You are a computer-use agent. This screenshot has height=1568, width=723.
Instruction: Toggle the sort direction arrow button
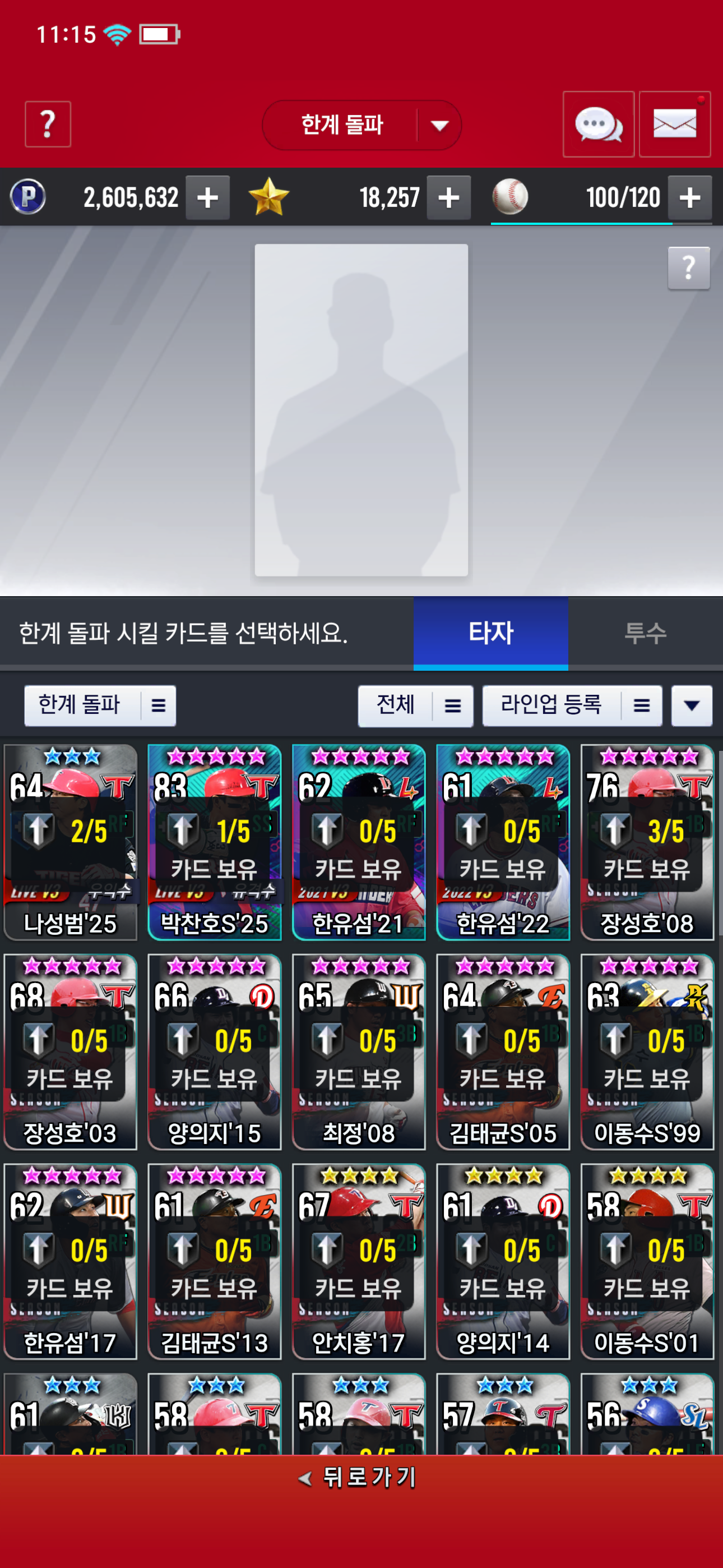(x=692, y=705)
